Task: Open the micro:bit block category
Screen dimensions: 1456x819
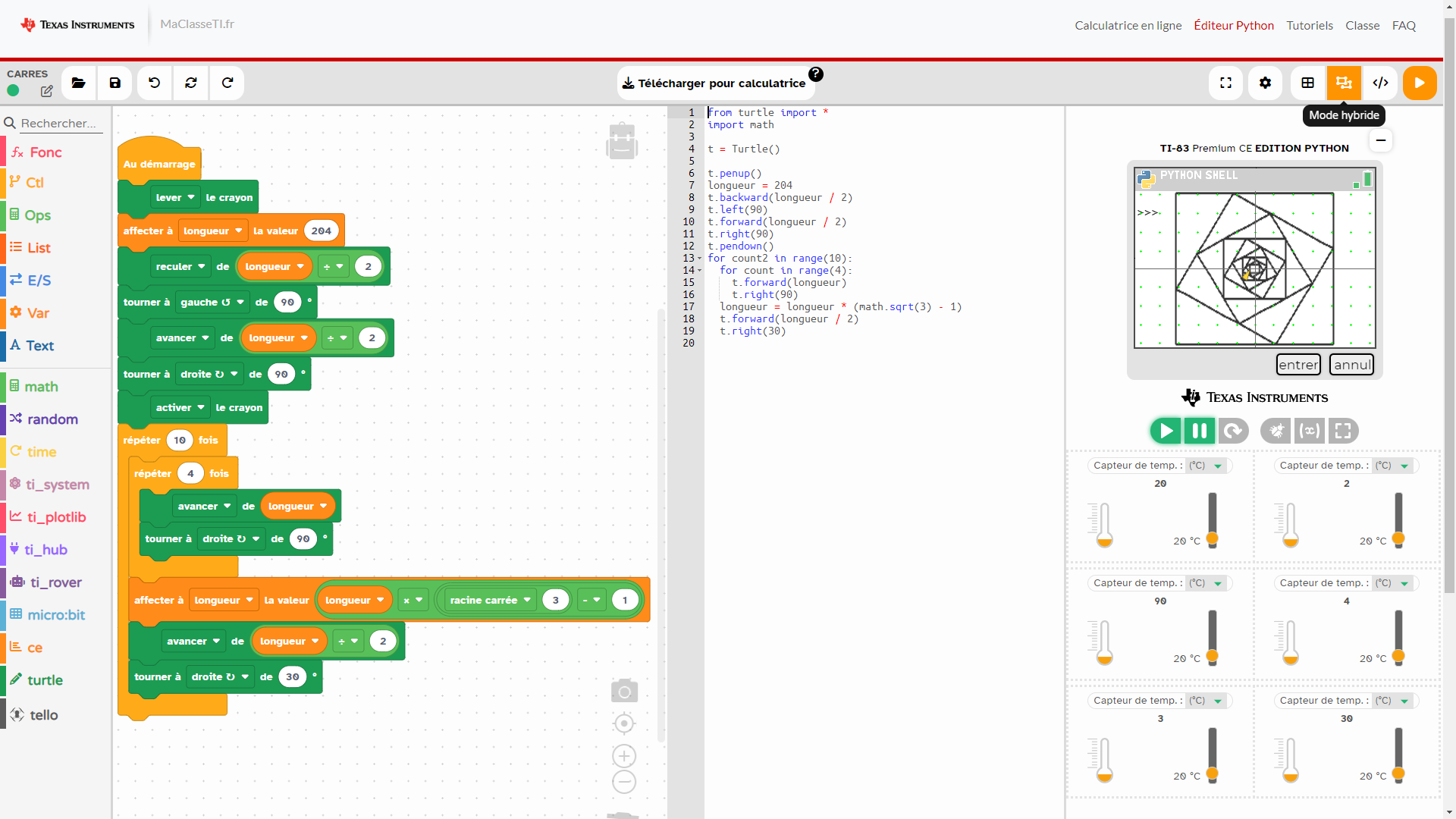Action: [x=56, y=615]
